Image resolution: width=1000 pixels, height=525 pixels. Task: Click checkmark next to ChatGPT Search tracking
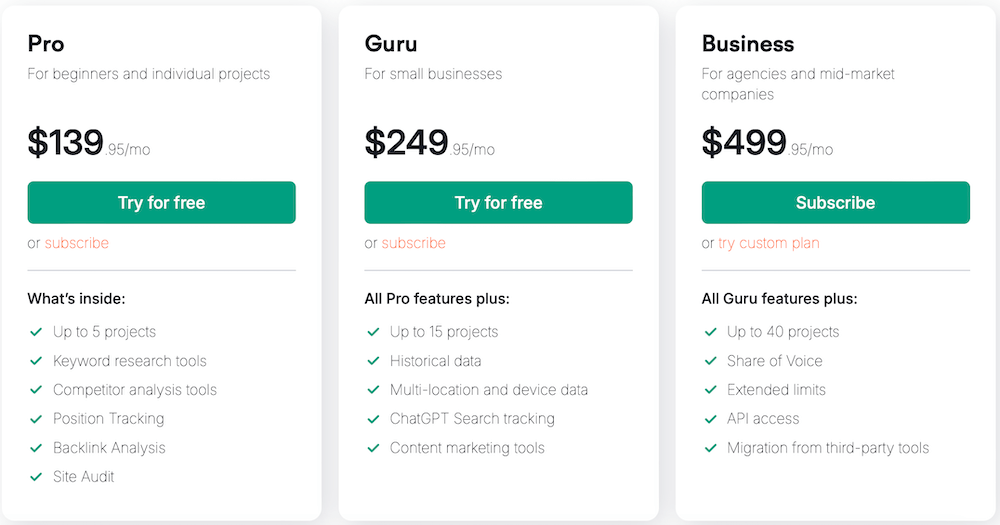click(373, 418)
